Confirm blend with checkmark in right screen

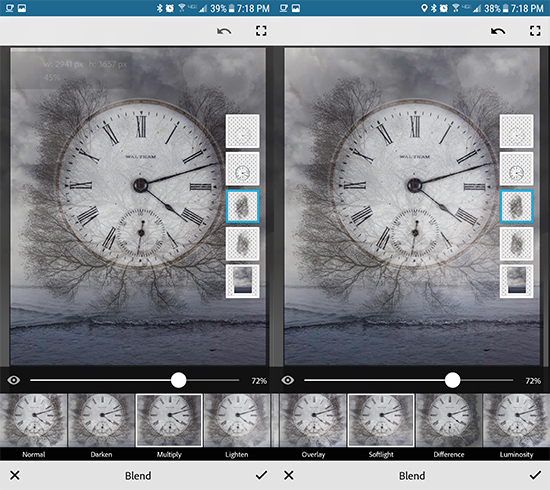coord(535,475)
